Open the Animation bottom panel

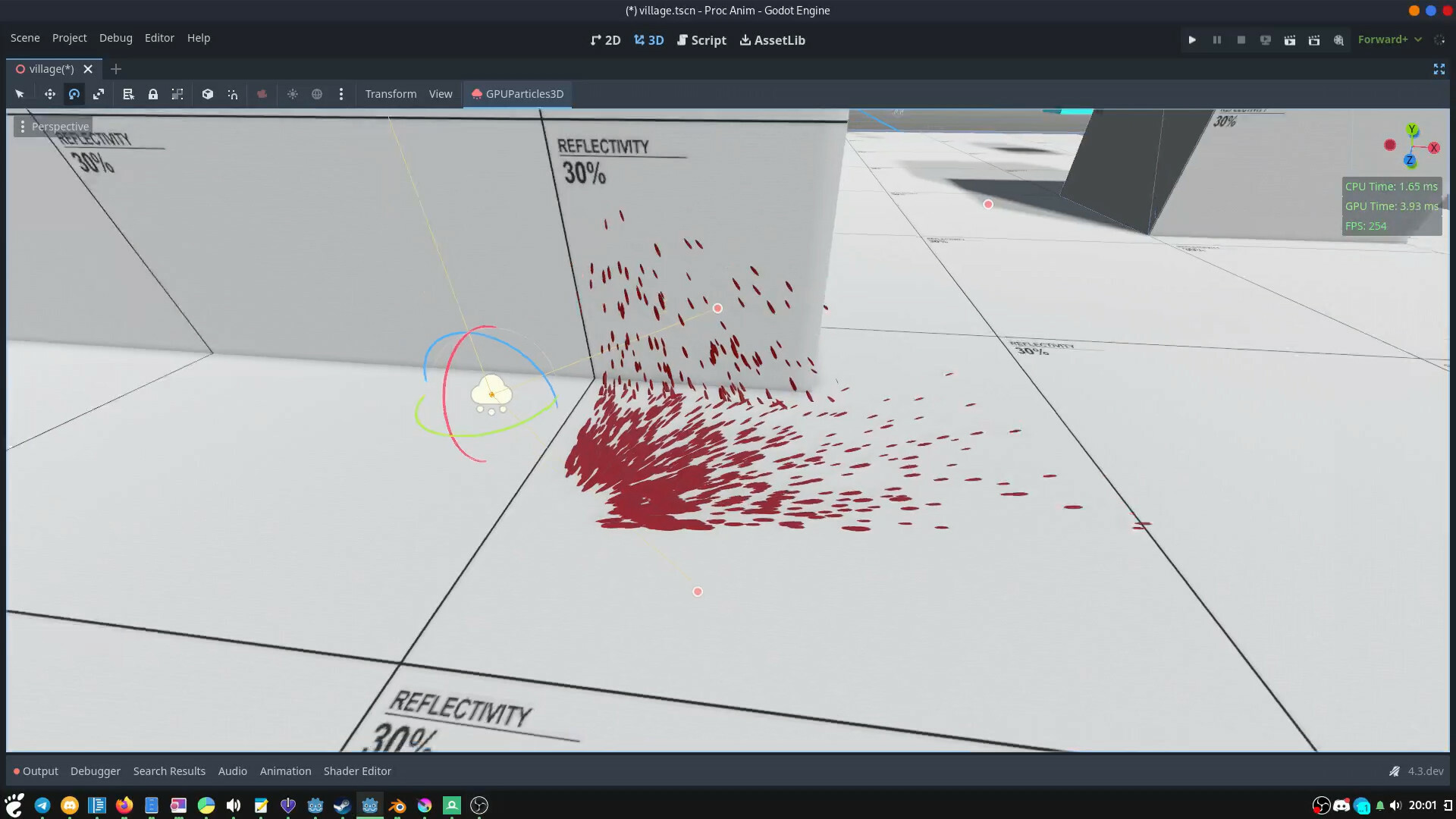pyautogui.click(x=285, y=771)
